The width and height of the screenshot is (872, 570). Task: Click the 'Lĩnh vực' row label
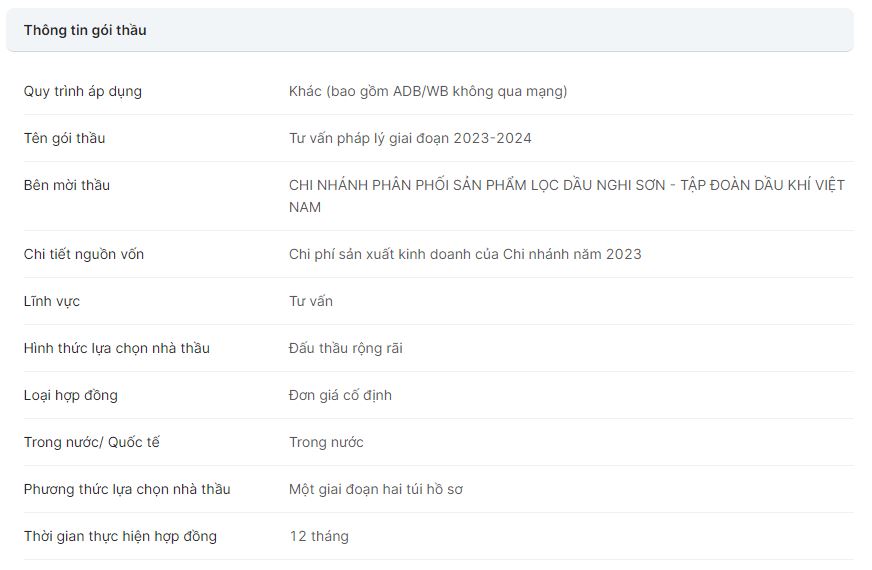(52, 301)
